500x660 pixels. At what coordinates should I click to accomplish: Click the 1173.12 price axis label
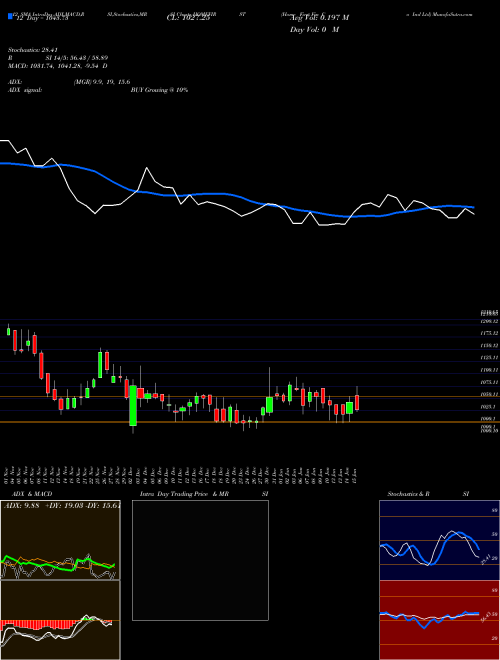pos(489,333)
